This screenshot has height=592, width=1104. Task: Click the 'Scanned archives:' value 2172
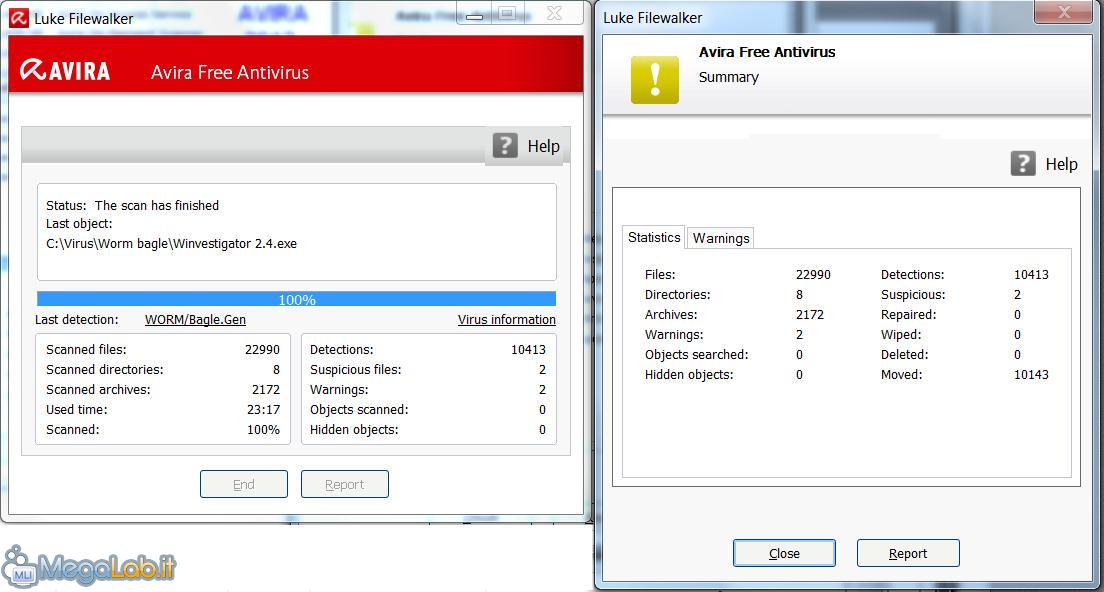265,390
